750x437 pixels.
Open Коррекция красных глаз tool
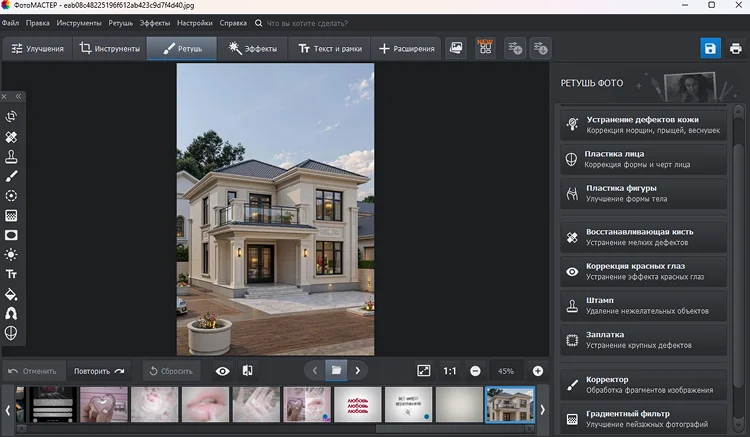click(643, 272)
